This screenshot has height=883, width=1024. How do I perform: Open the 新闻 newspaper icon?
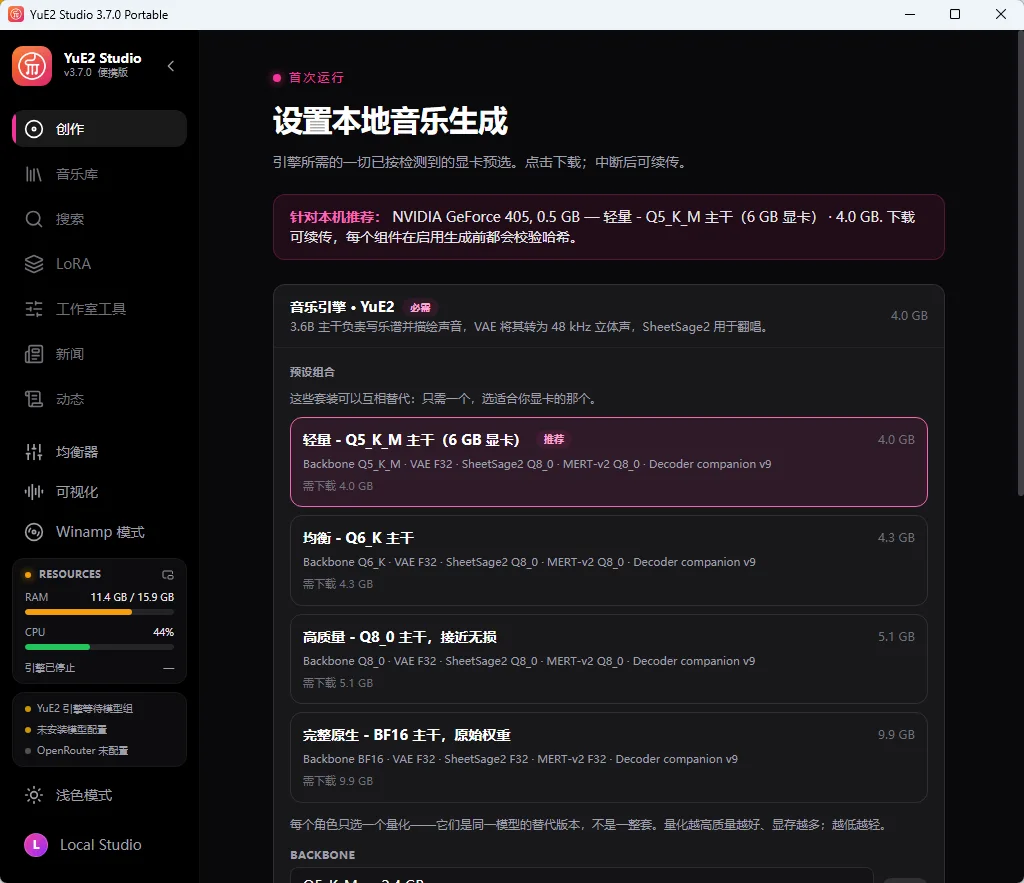point(34,354)
